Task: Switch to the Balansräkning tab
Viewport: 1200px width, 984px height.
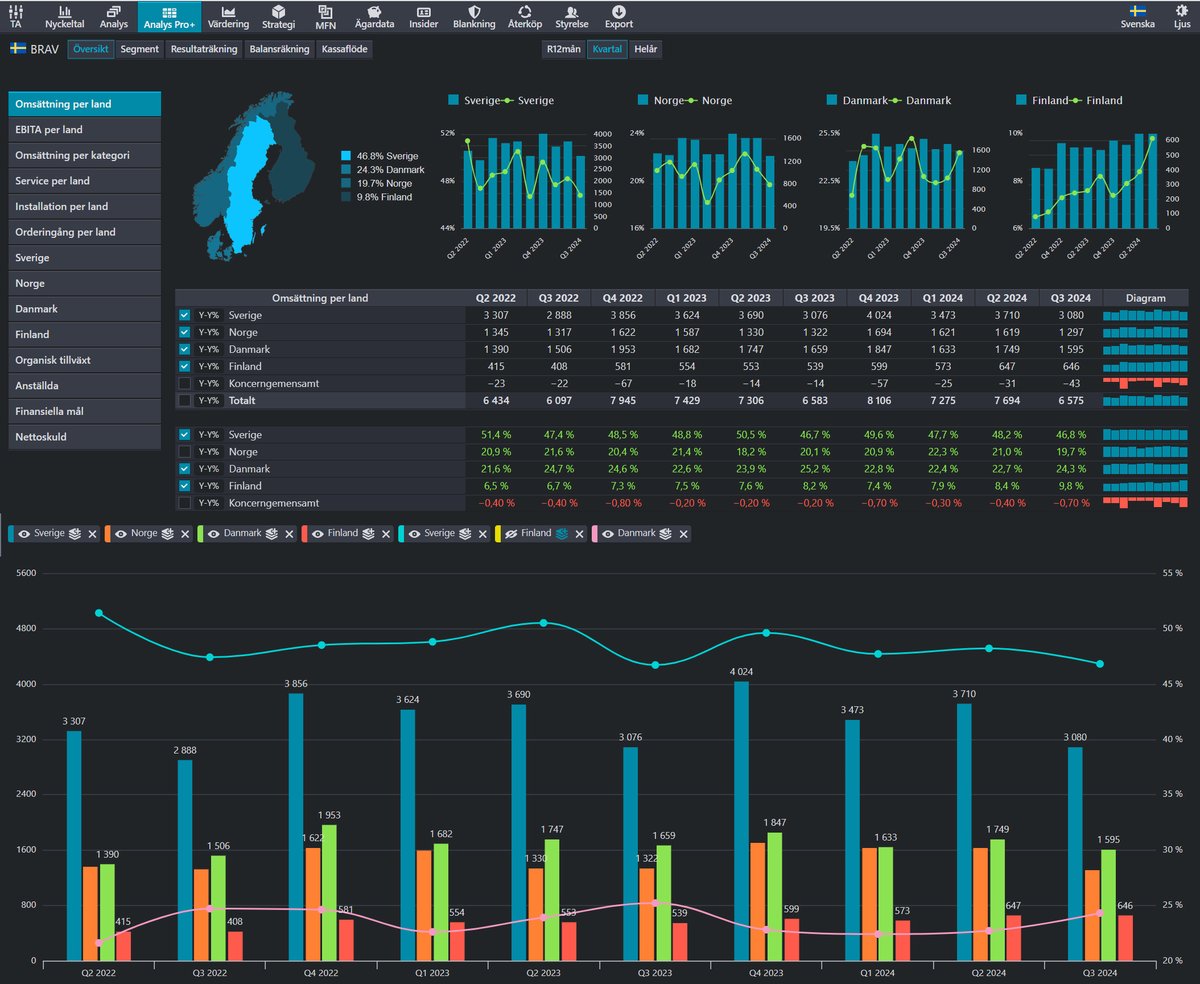Action: click(x=280, y=49)
